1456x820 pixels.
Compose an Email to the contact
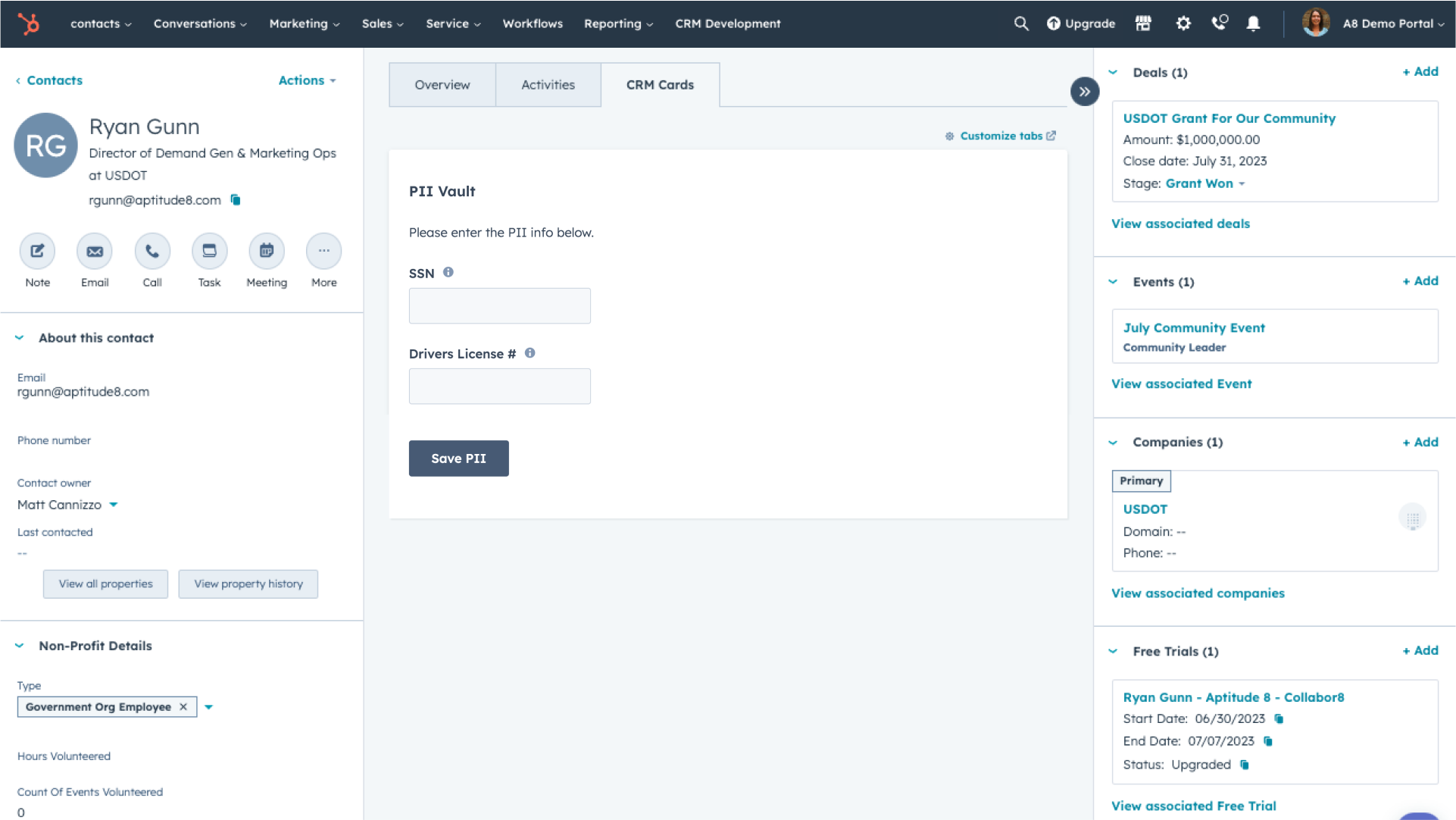point(95,251)
